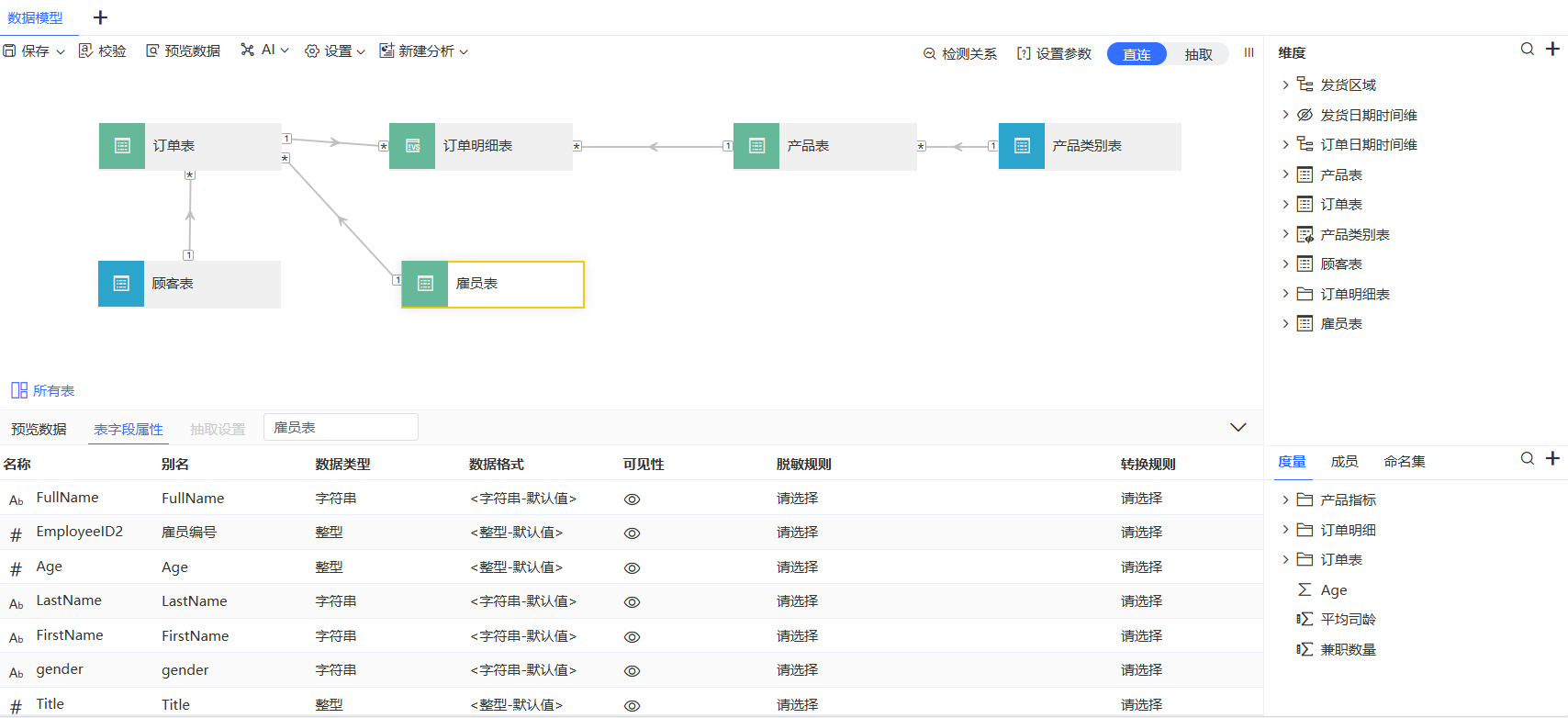1568x718 pixels.
Task: Select 订单表 in the dimension tree
Action: coord(1341,205)
